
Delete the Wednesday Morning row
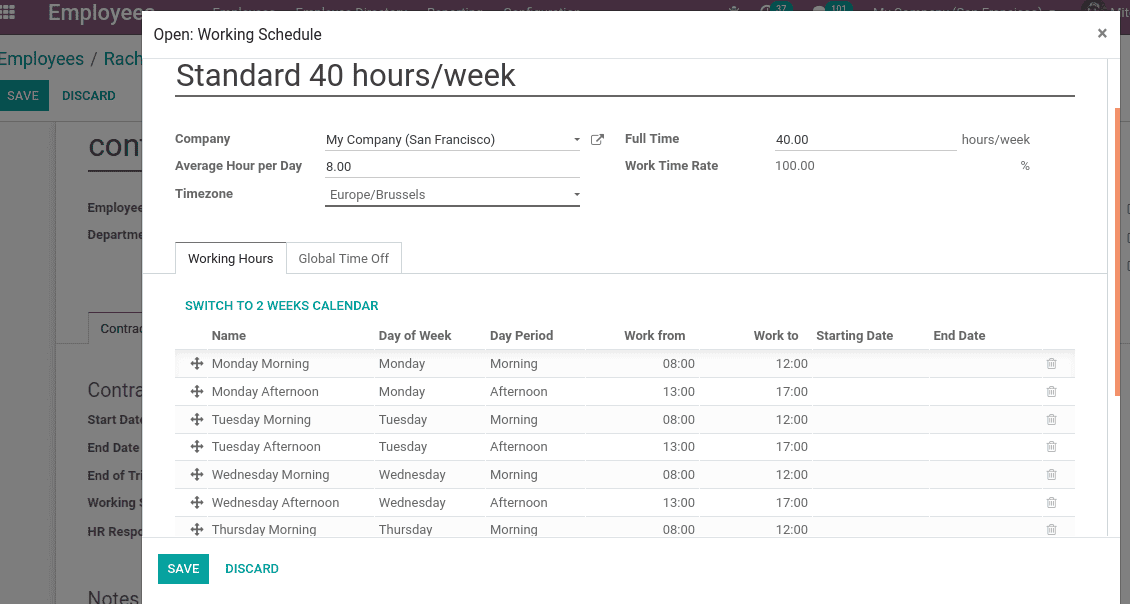pyautogui.click(x=1051, y=474)
